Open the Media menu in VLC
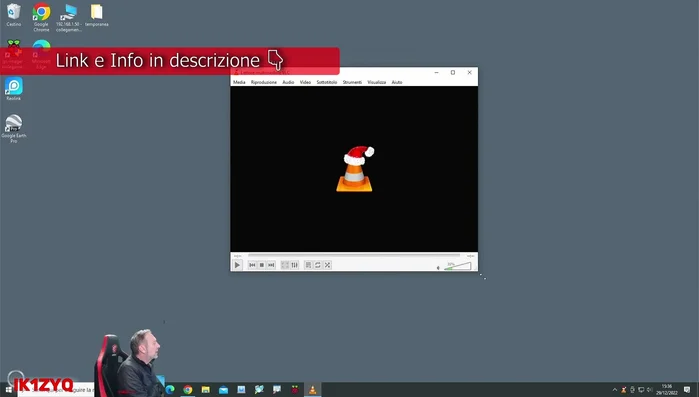This screenshot has width=699, height=397. [x=239, y=82]
